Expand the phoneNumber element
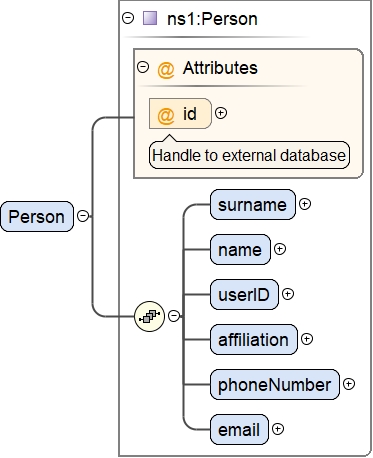 point(349,384)
